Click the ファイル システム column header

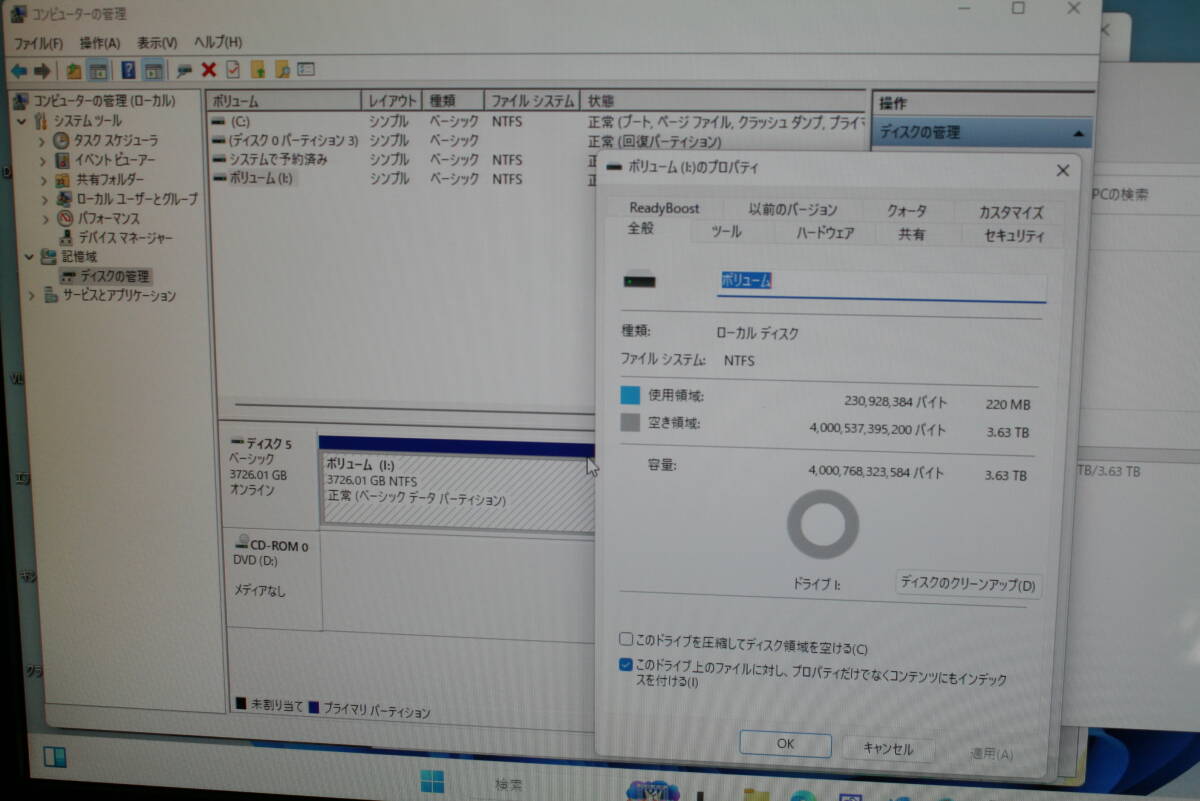533,102
